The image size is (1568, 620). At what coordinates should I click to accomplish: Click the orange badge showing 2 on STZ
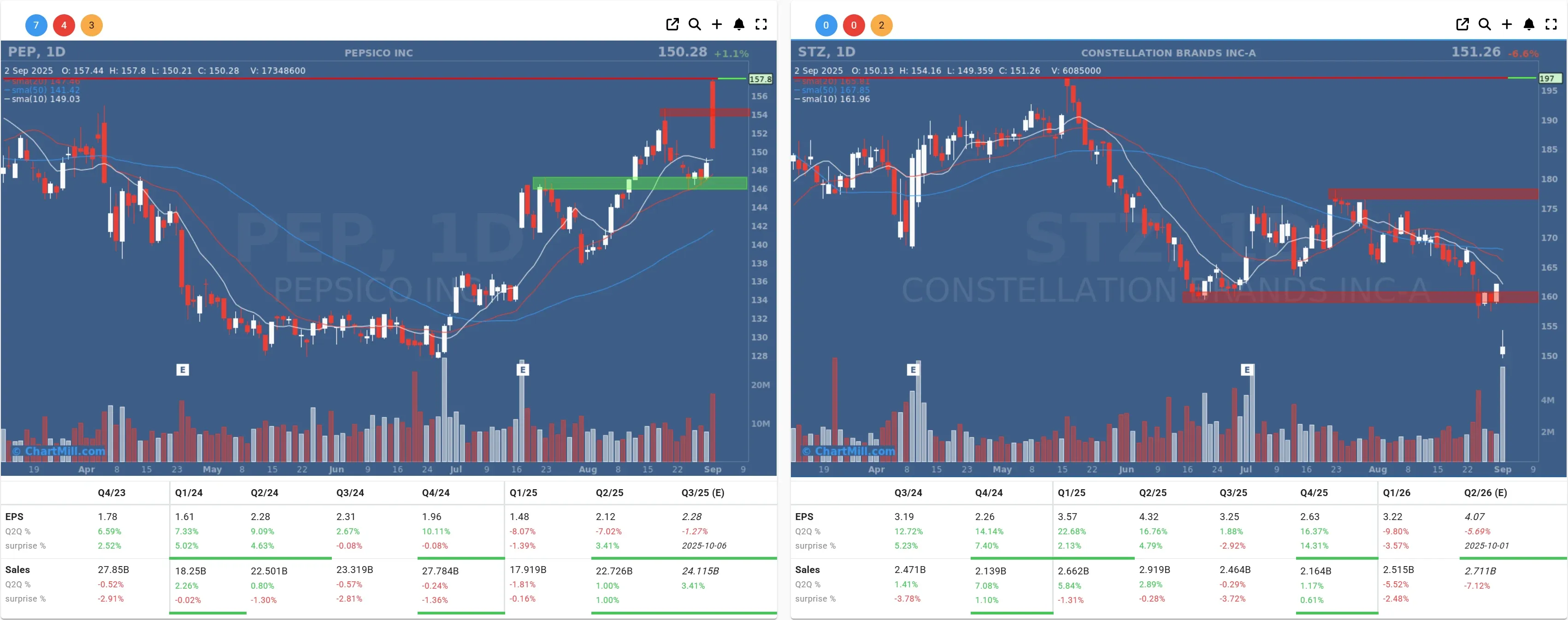tap(881, 25)
